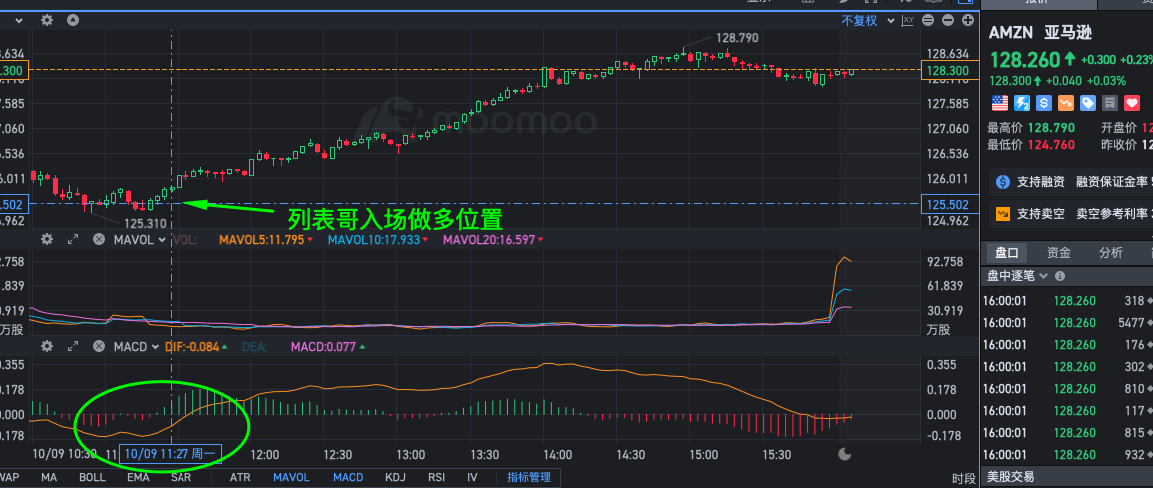
Task: Click the US flag market icon
Action: 999,103
